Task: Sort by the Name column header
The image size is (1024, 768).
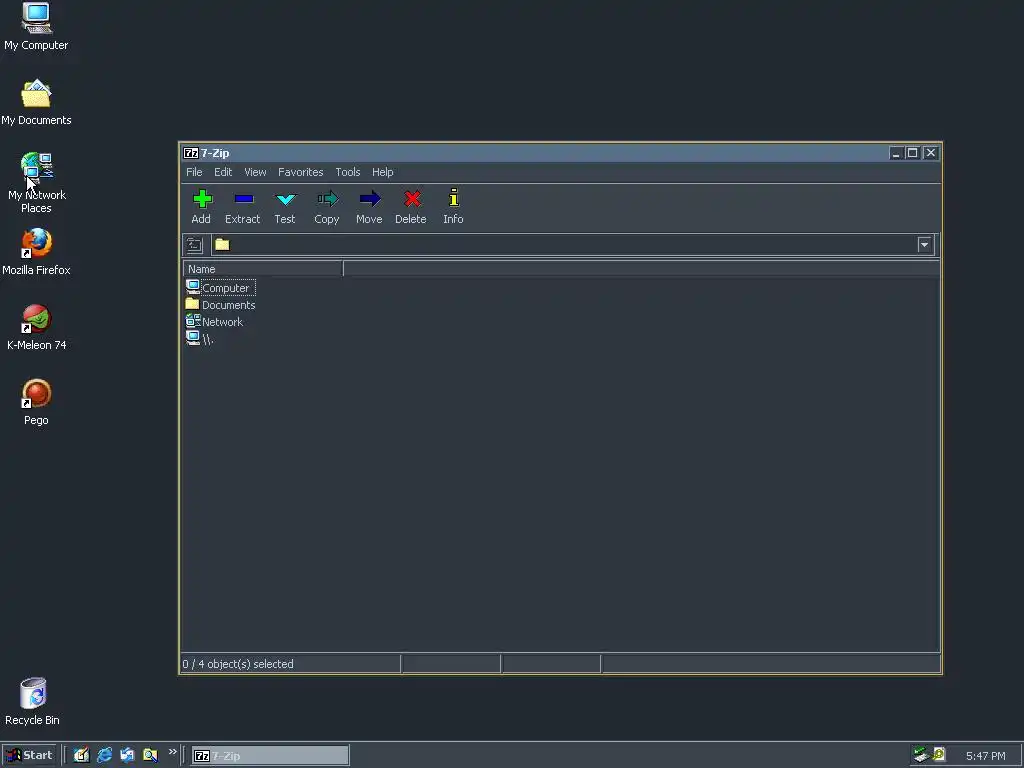Action: click(x=263, y=269)
